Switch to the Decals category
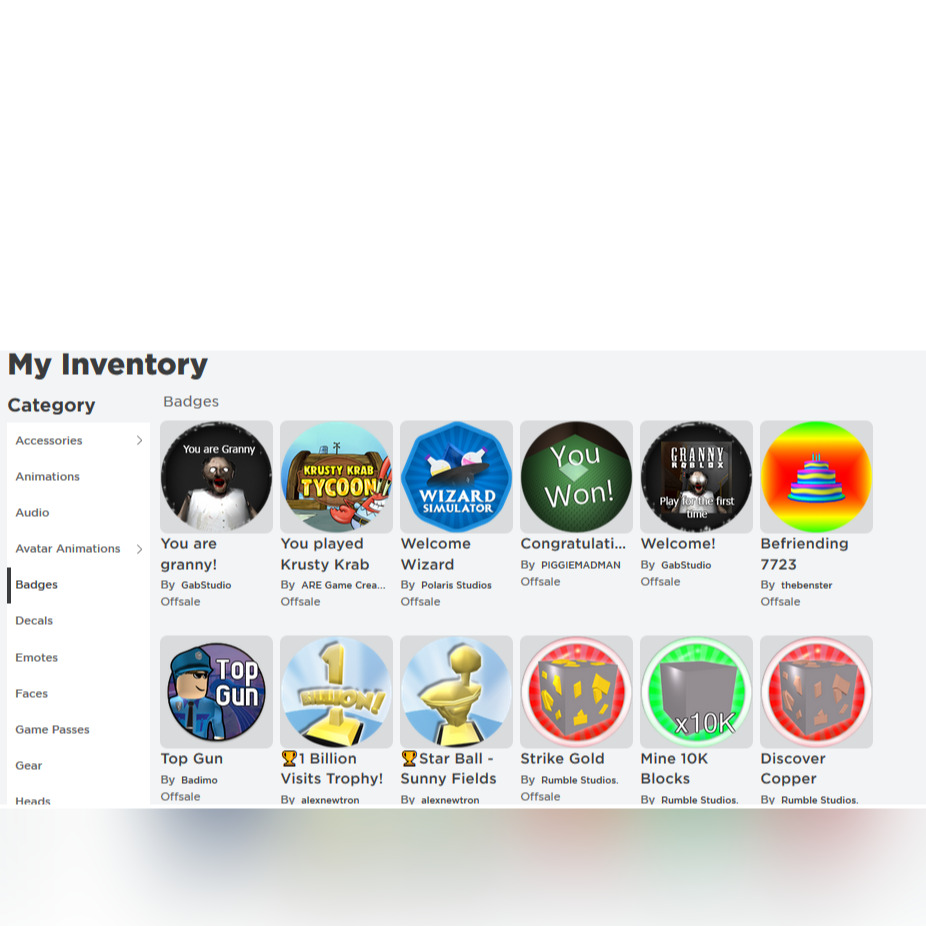 click(34, 621)
